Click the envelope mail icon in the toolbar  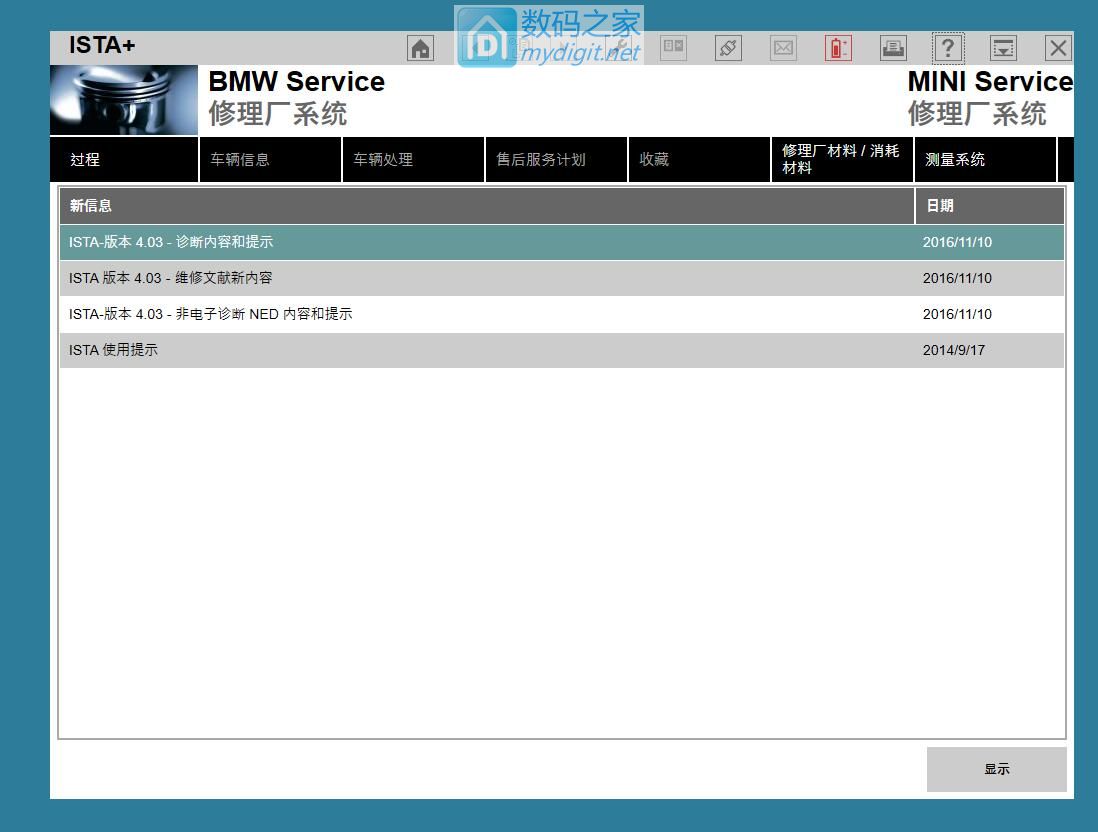[783, 48]
